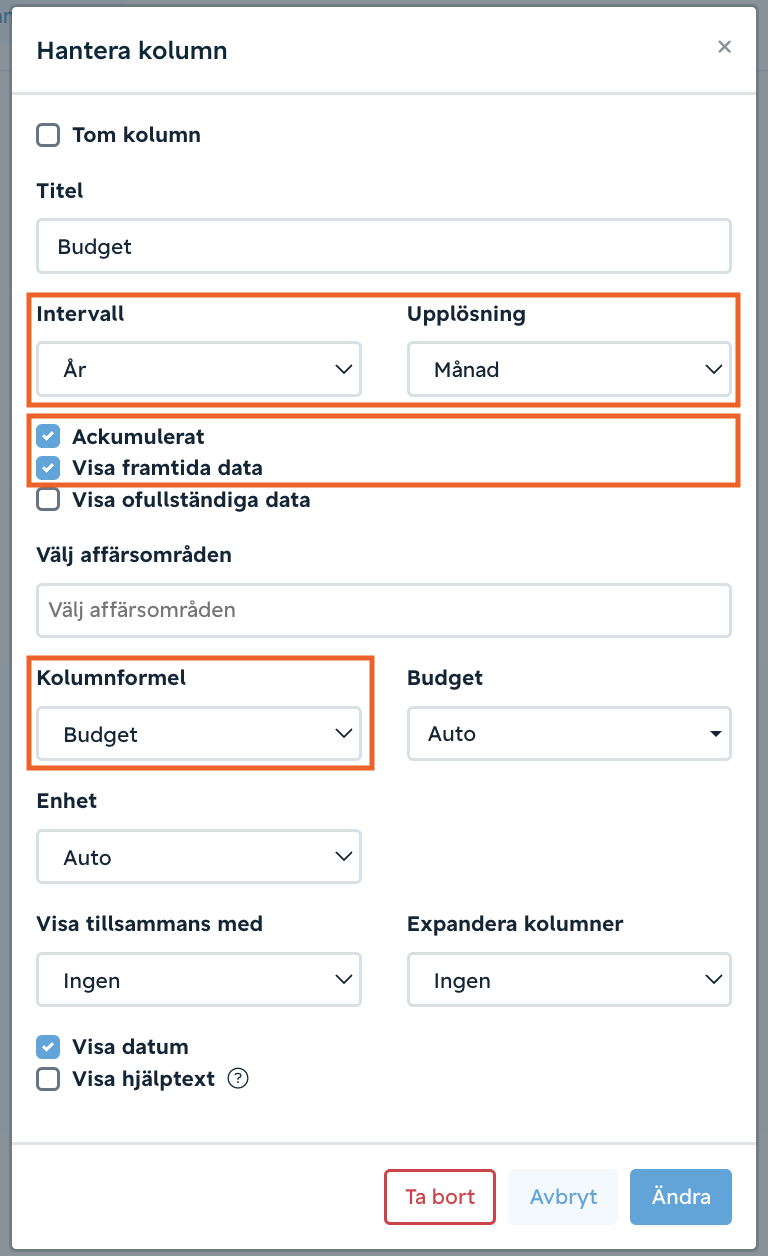The height and width of the screenshot is (1256, 768).
Task: Click the Ta bort button
Action: [x=440, y=1197]
